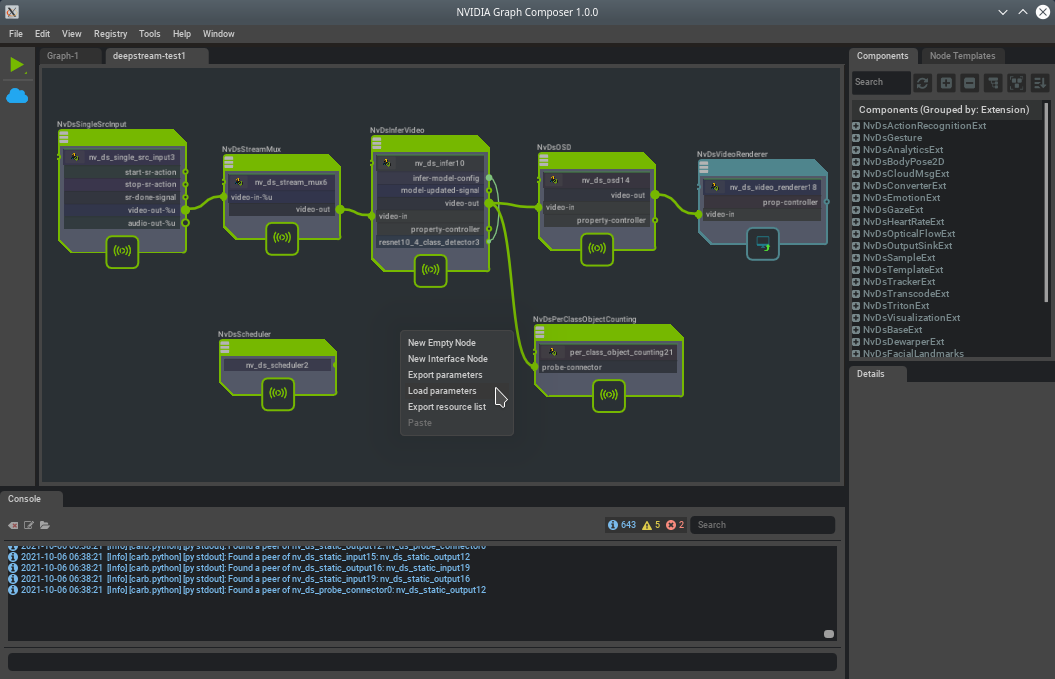Click the green Run graph play button
This screenshot has height=679, width=1055.
pyautogui.click(x=16, y=65)
